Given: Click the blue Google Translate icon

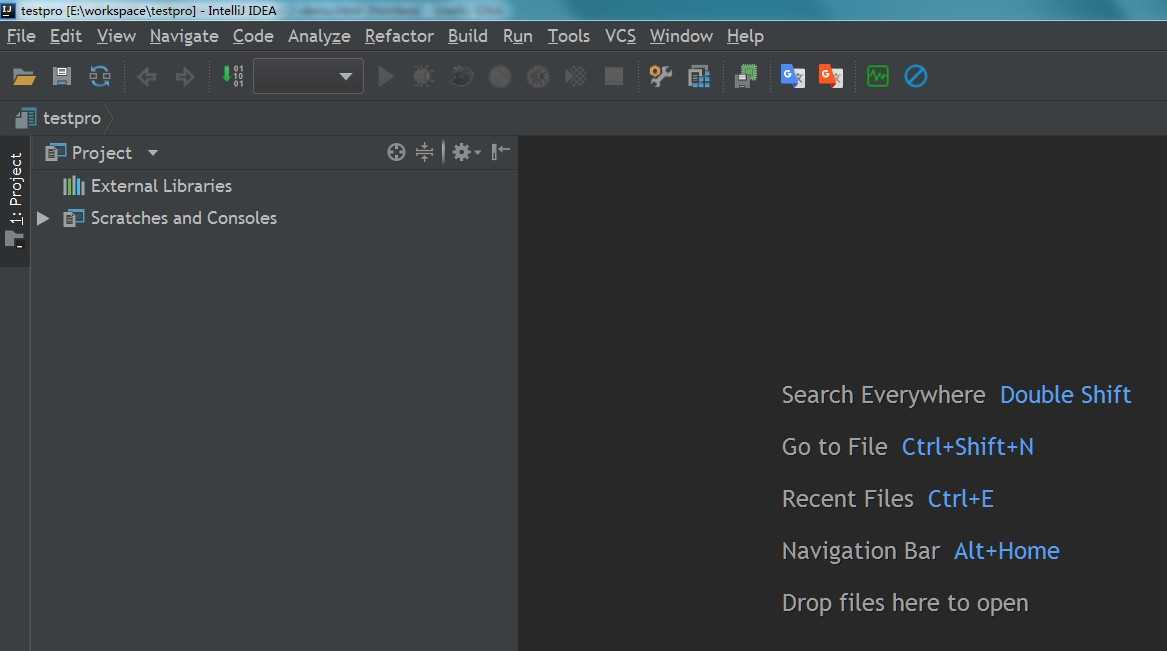Looking at the screenshot, I should click(x=793, y=76).
